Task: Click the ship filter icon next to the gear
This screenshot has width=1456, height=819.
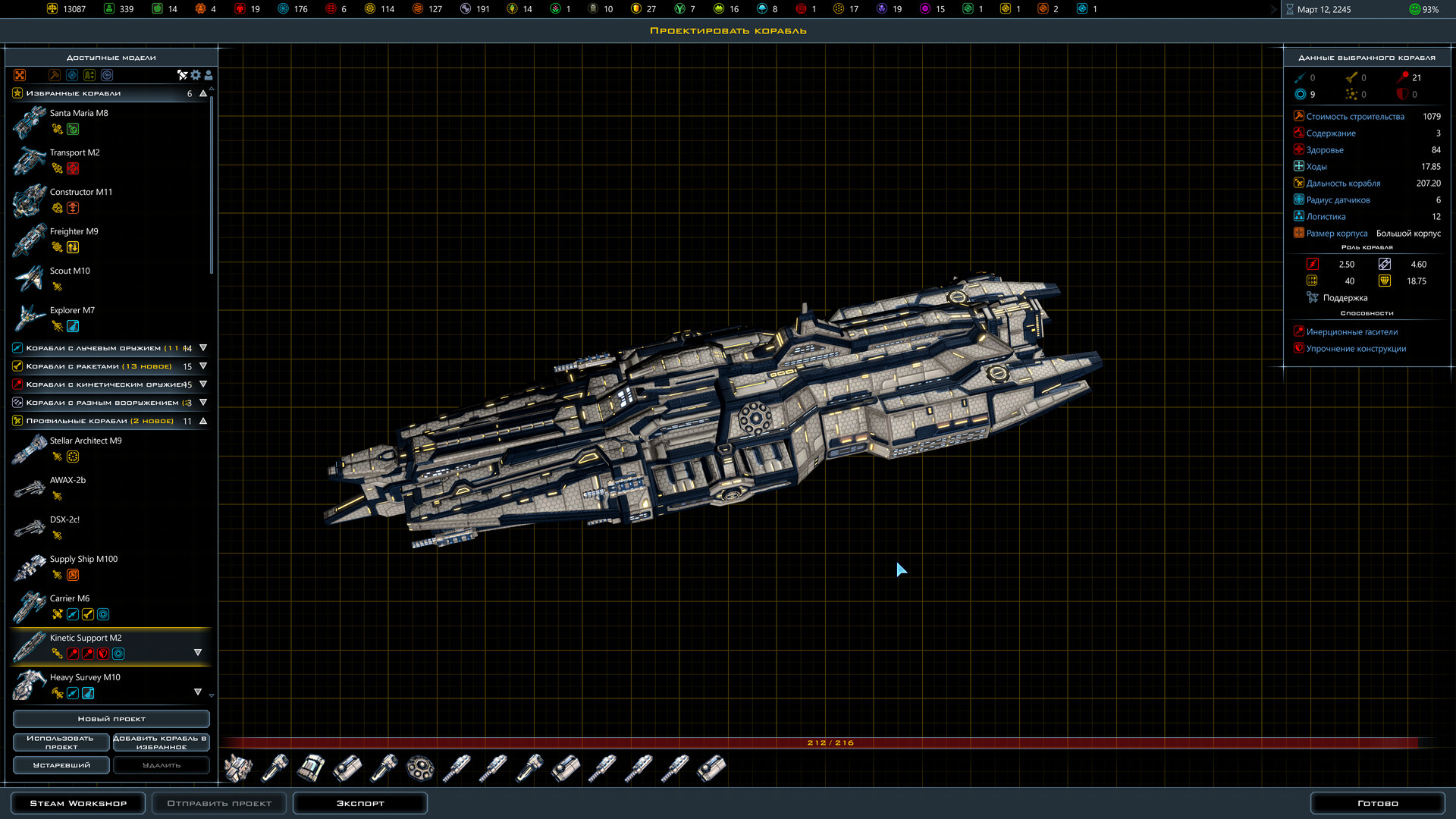Action: click(x=182, y=75)
